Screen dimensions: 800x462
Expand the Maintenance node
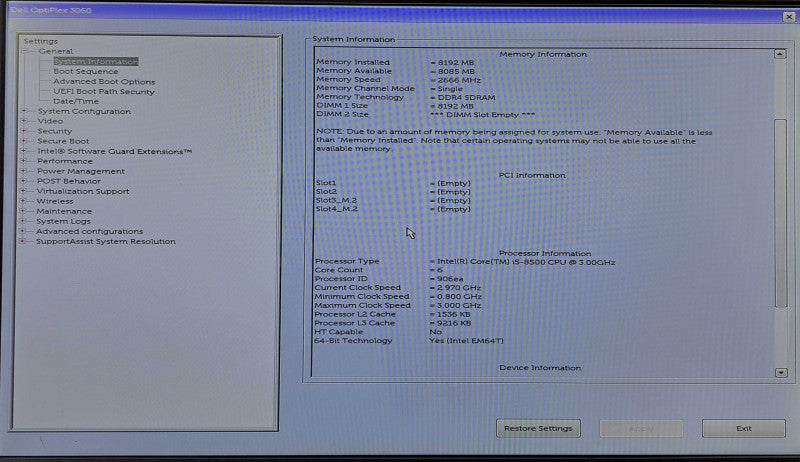pyautogui.click(x=23, y=211)
